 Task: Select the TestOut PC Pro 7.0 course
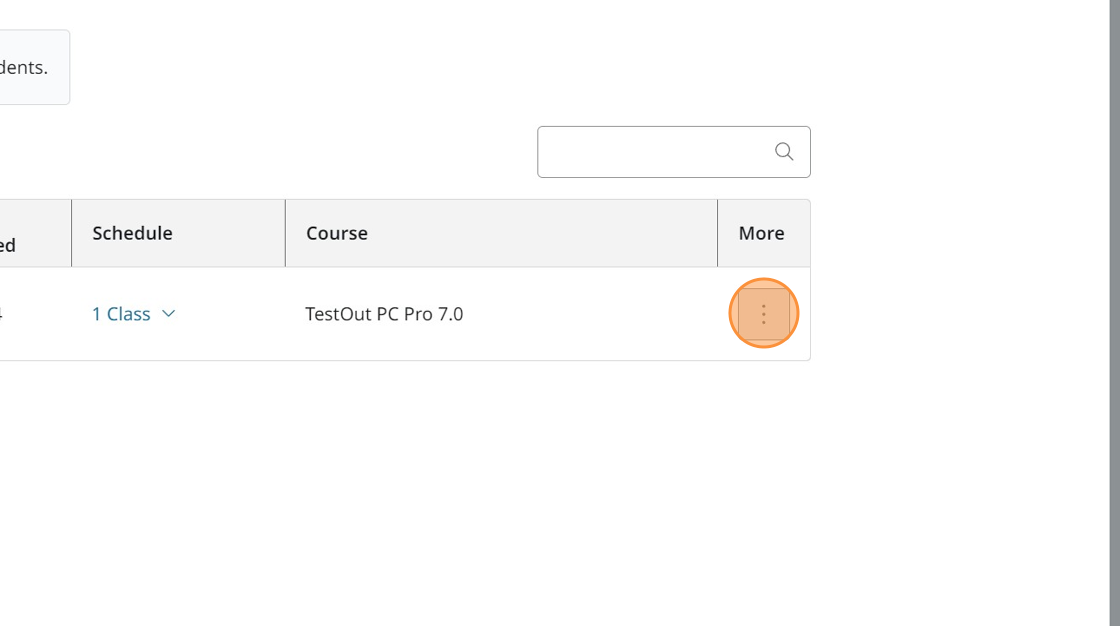pos(384,313)
